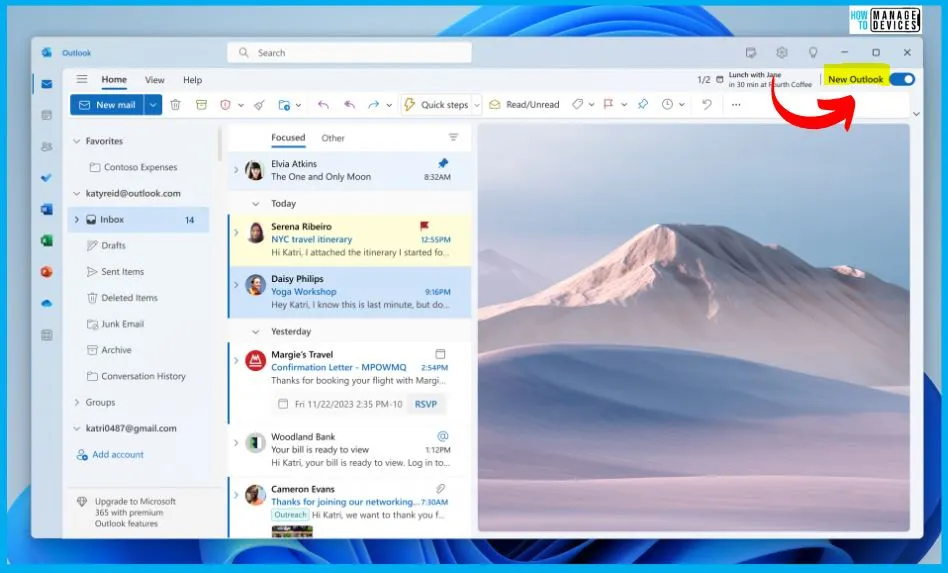The width and height of the screenshot is (948, 573).
Task: Open Daisy Philips Yoga Workshop email
Action: click(349, 291)
